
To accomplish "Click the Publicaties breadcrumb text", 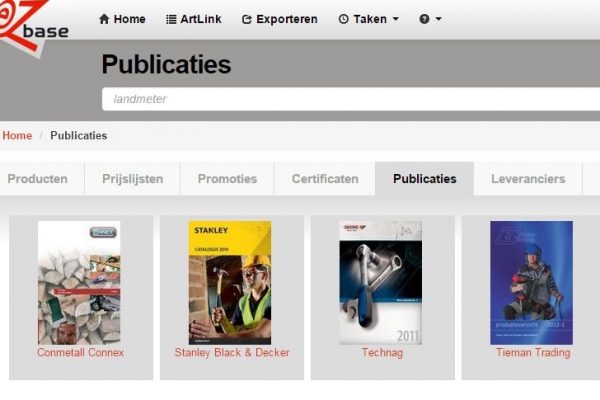I will (78, 136).
